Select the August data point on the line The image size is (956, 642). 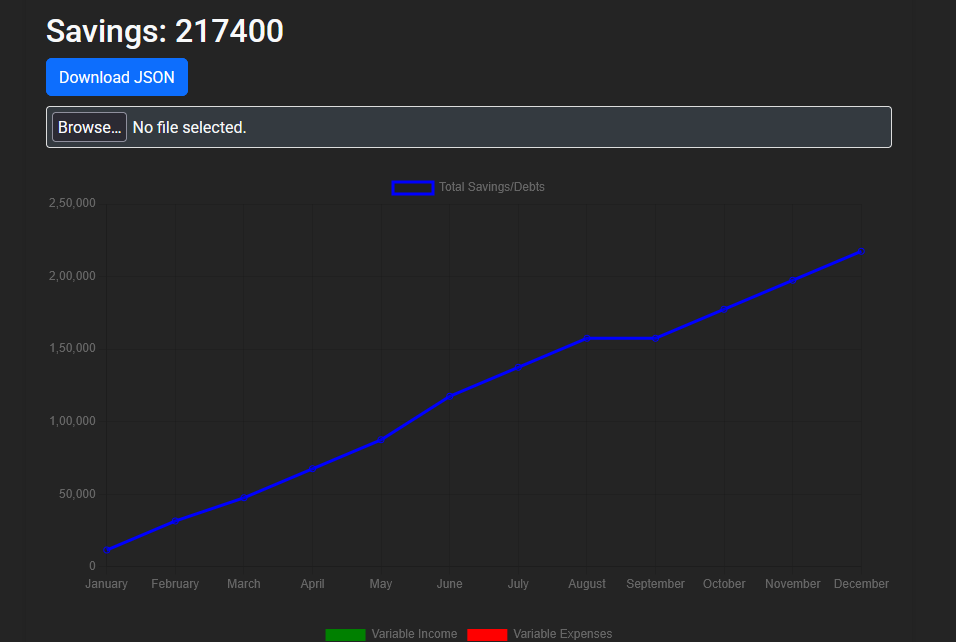click(x=587, y=338)
